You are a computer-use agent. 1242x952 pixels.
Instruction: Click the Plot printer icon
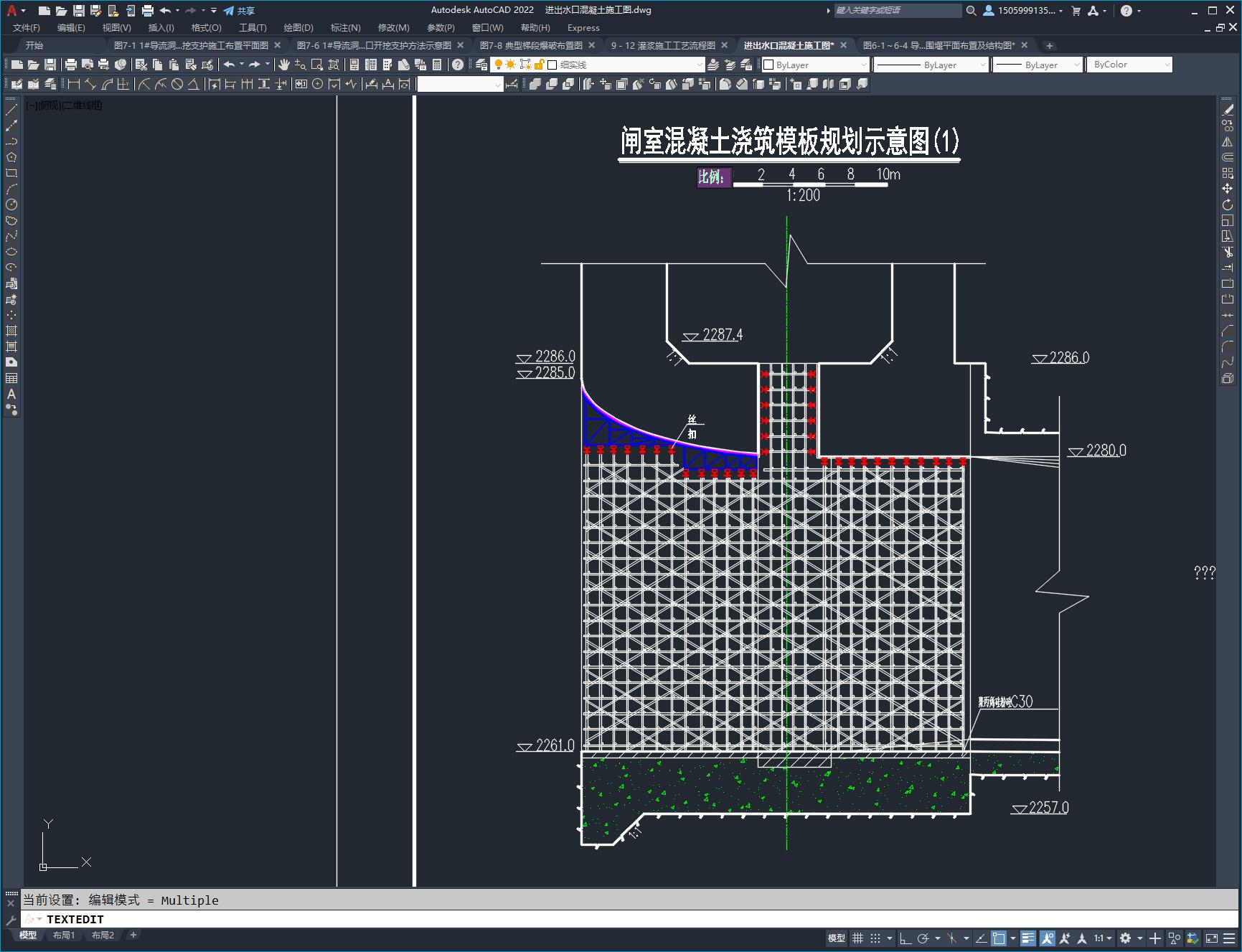click(71, 65)
